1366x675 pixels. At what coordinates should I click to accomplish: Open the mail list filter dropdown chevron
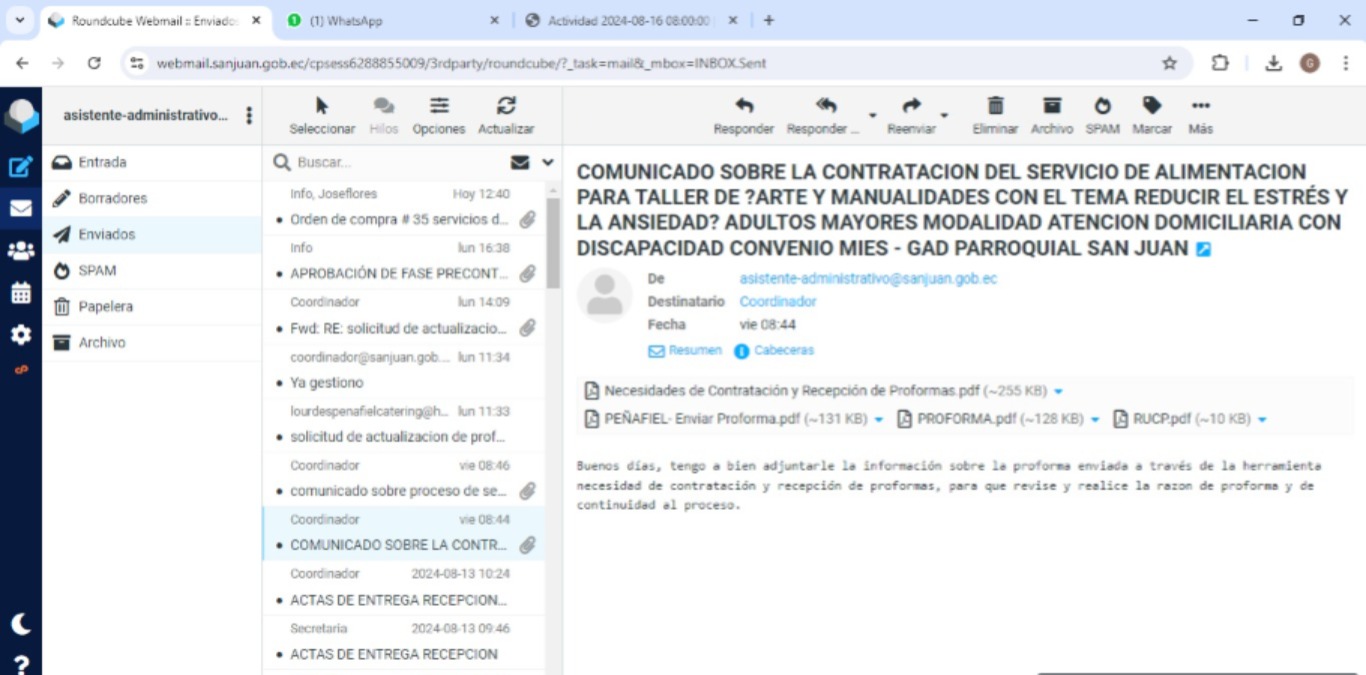click(x=548, y=162)
